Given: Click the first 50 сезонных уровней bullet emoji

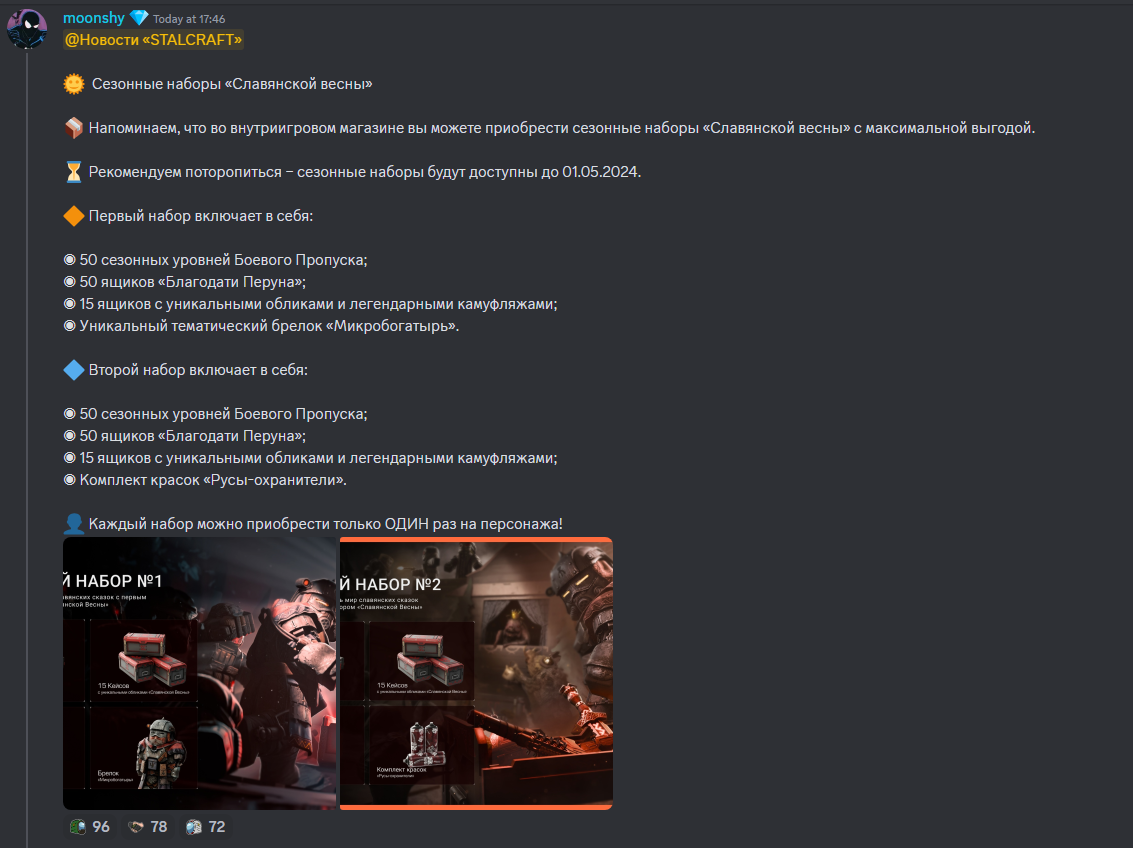Looking at the screenshot, I should pos(69,260).
